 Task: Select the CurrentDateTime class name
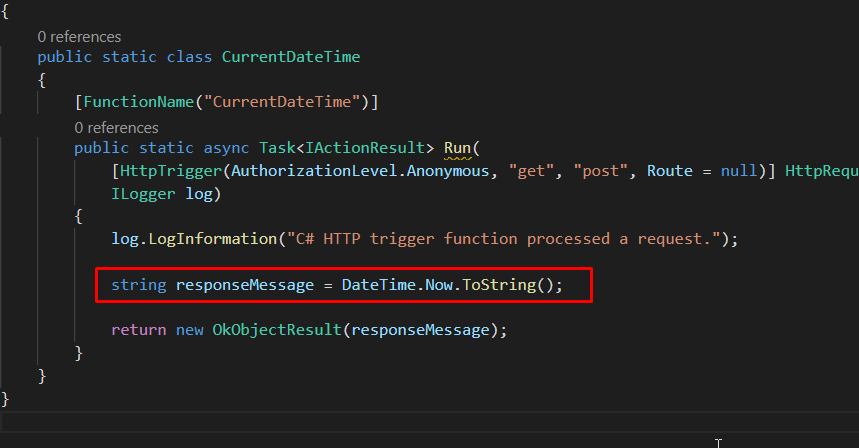point(291,57)
